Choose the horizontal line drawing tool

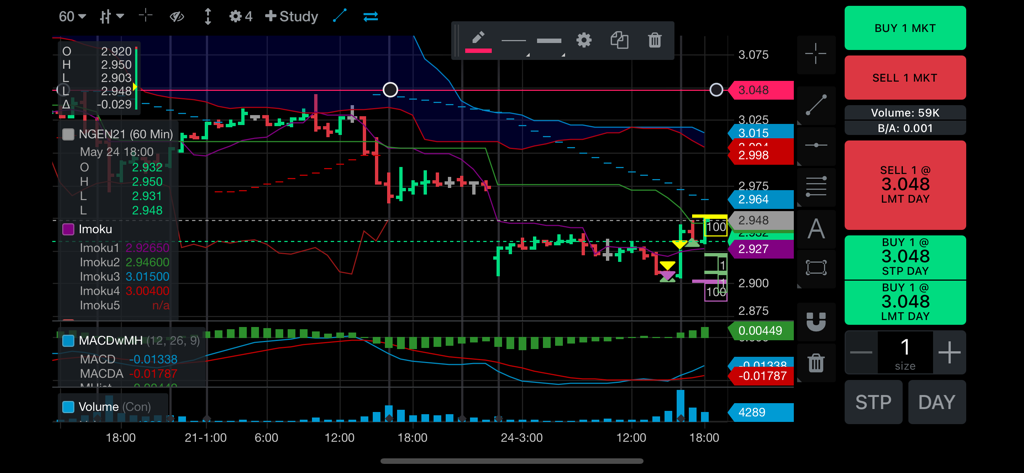tap(816, 145)
